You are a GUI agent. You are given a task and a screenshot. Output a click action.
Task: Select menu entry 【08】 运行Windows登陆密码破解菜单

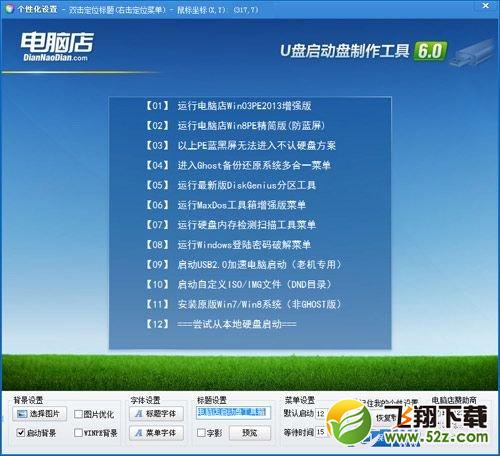tap(228, 245)
